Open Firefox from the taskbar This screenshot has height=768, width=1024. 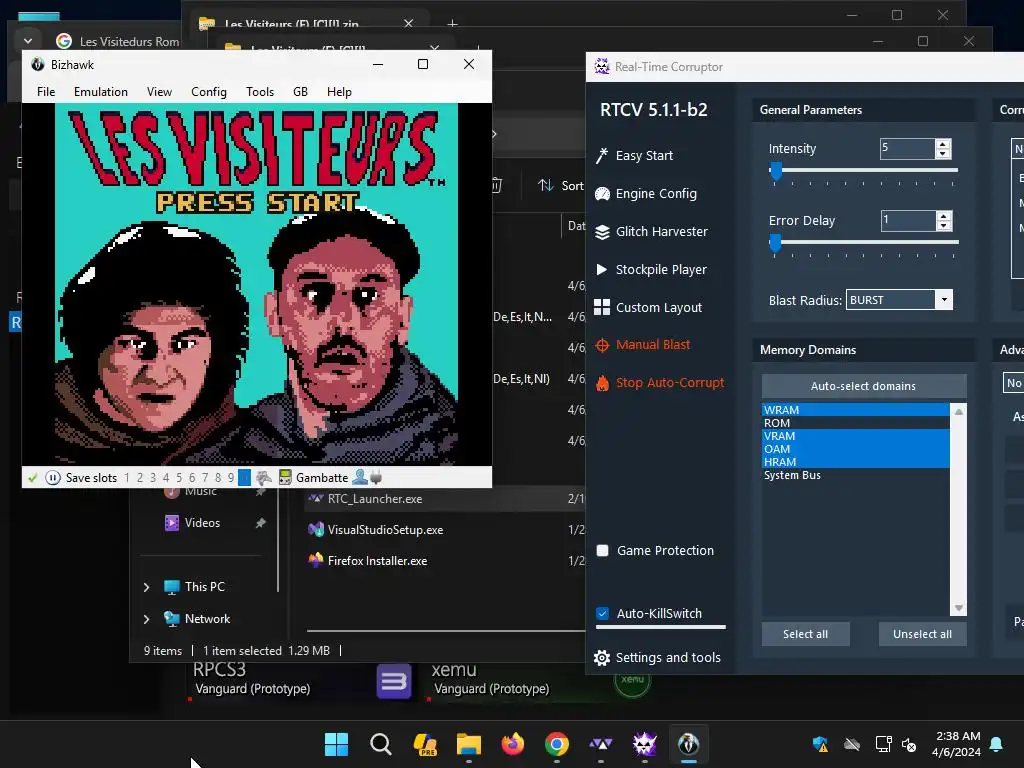[x=513, y=744]
